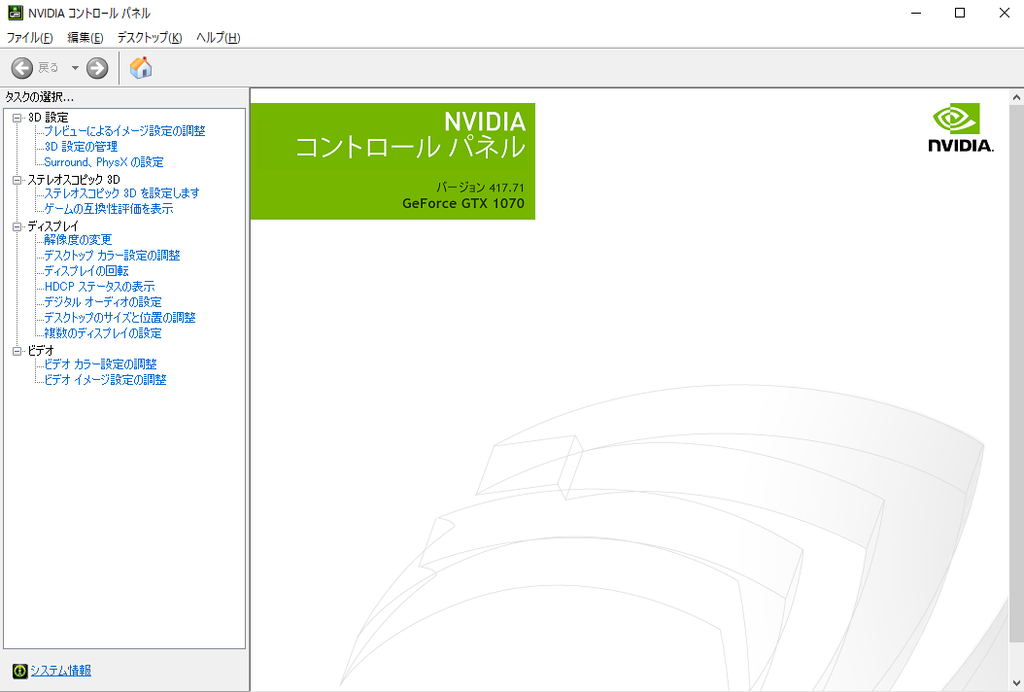Screen dimensions: 1024x692
Task: Minimize the NVIDIA control panel window
Action: pos(916,13)
